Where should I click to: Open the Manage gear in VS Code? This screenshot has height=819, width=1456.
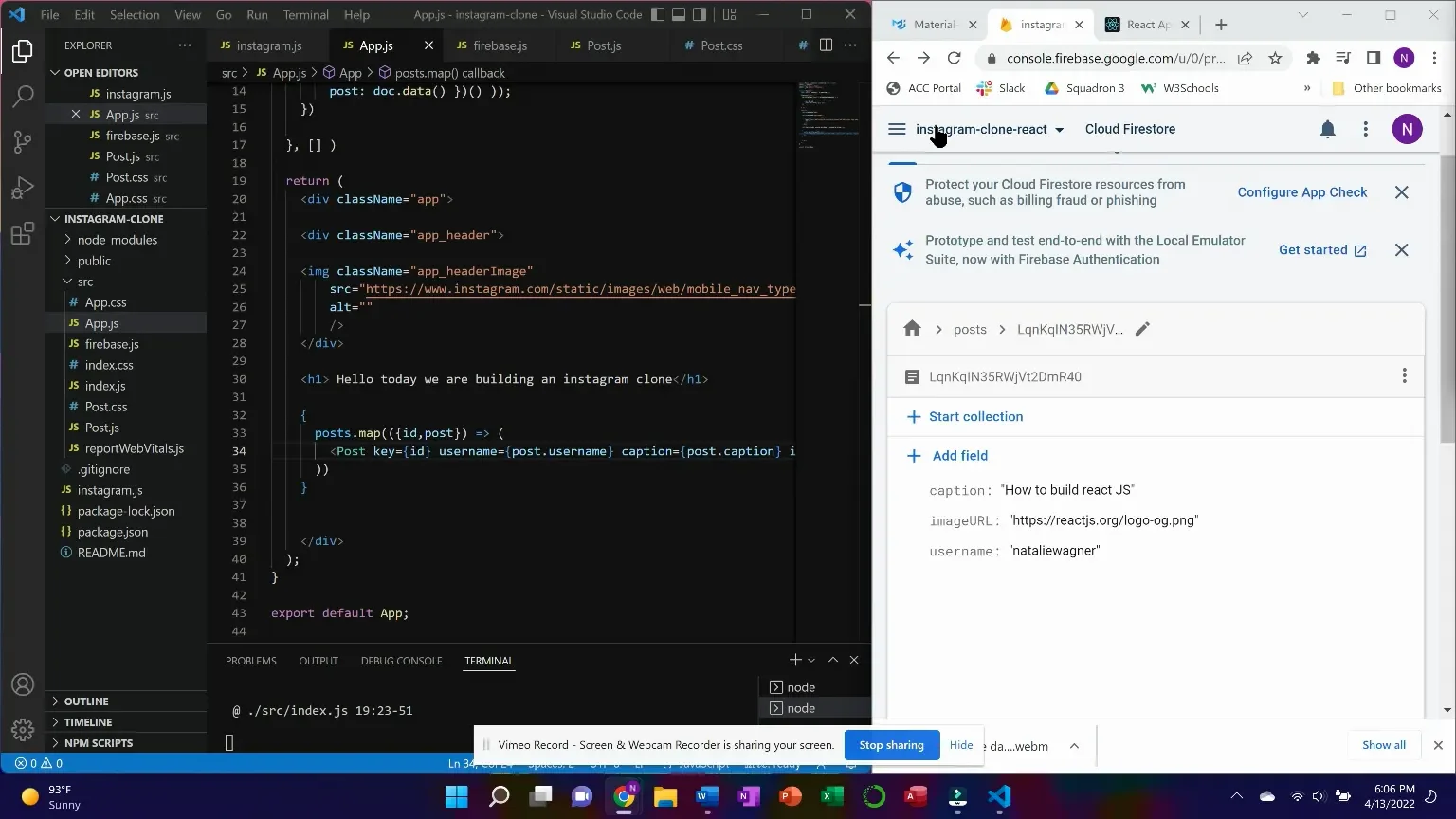point(23,730)
